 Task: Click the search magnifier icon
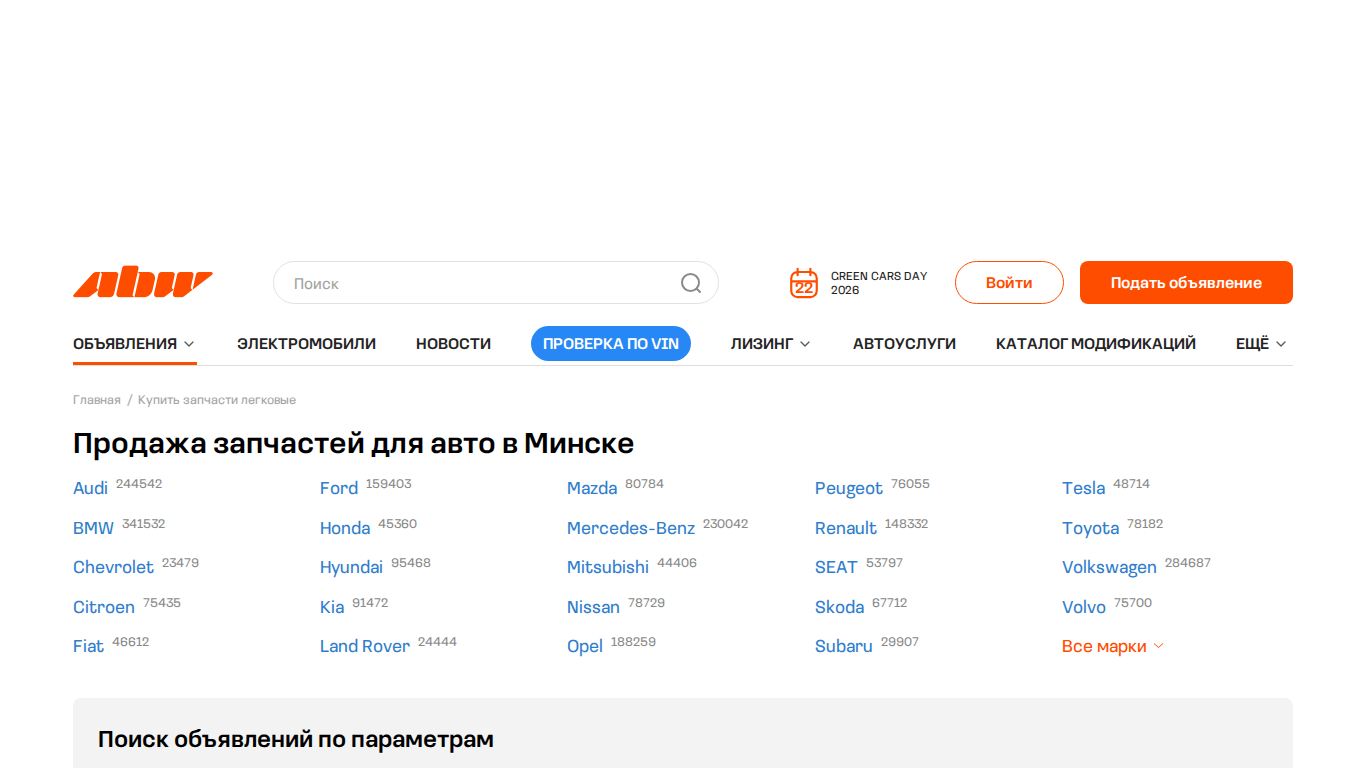691,283
